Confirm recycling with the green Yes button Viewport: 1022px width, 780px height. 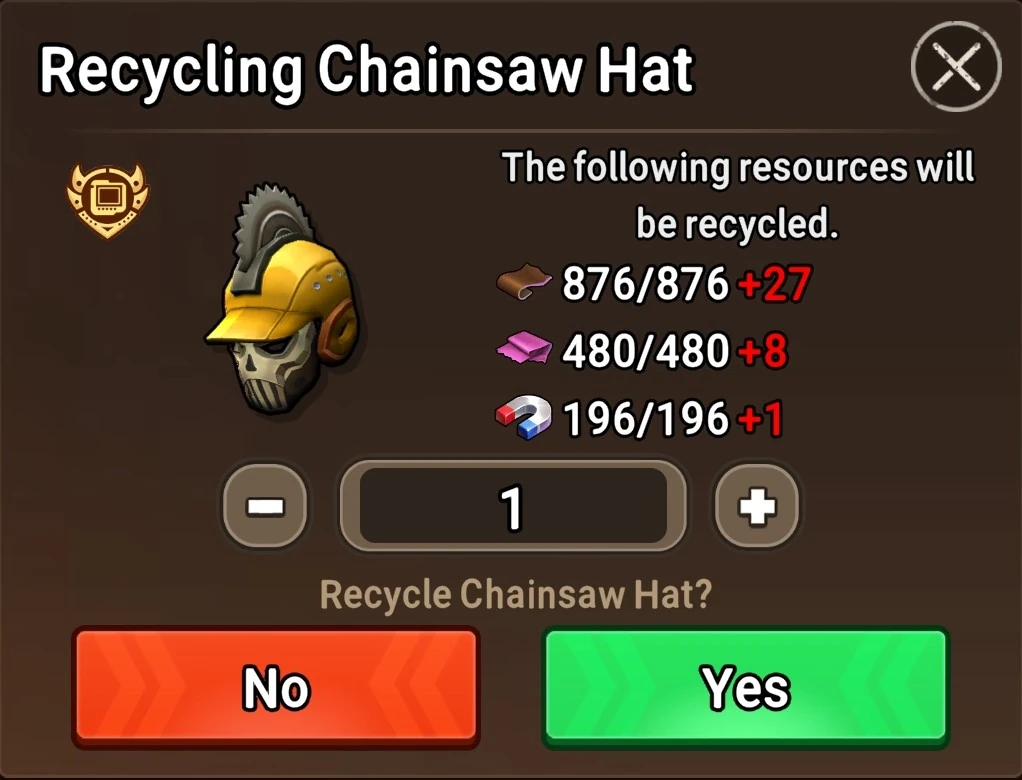tap(746, 686)
